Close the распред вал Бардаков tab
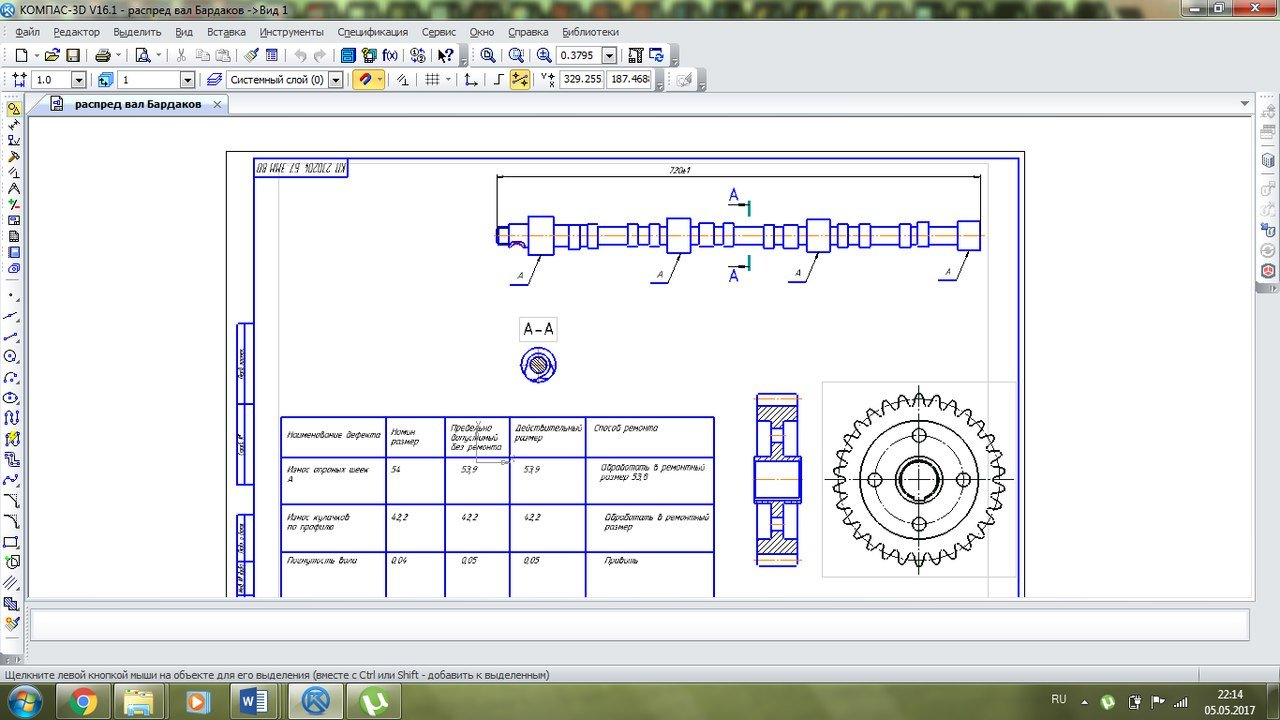Screen dimensions: 1280x720 click(218, 104)
